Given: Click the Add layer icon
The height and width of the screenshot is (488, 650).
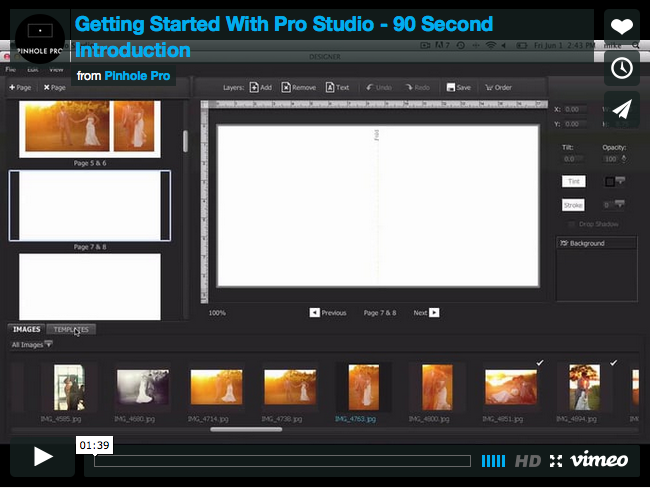Looking at the screenshot, I should tap(254, 87).
